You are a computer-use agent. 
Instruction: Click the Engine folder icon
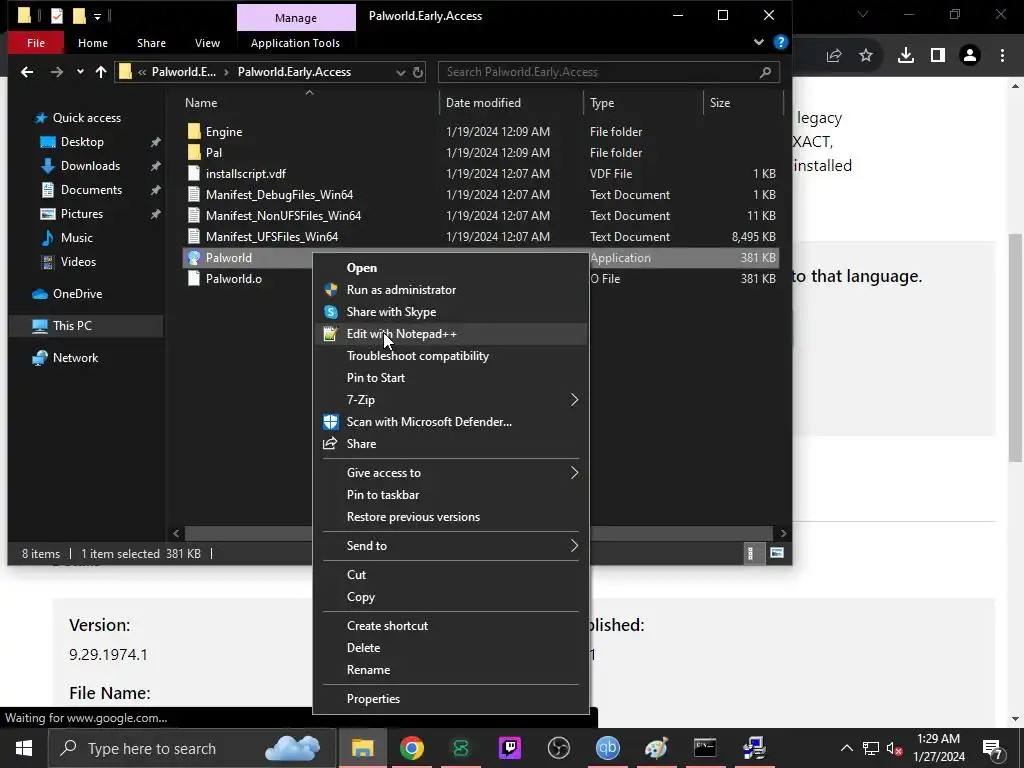point(193,131)
